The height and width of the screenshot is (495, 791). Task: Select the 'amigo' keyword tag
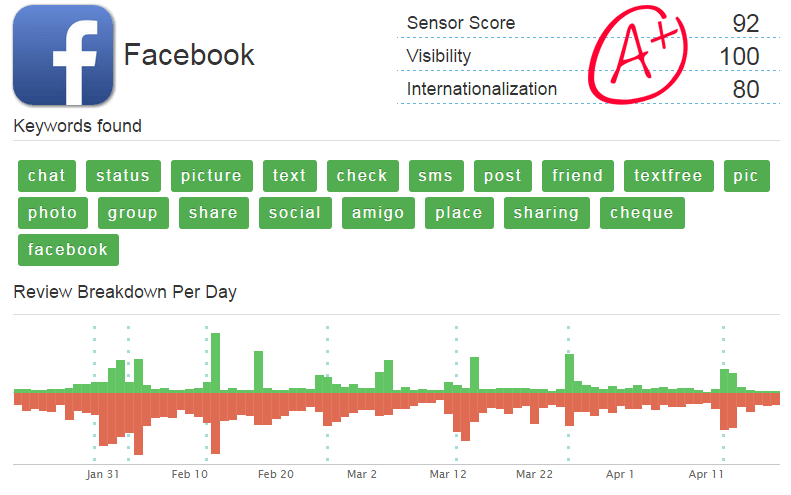pos(378,213)
